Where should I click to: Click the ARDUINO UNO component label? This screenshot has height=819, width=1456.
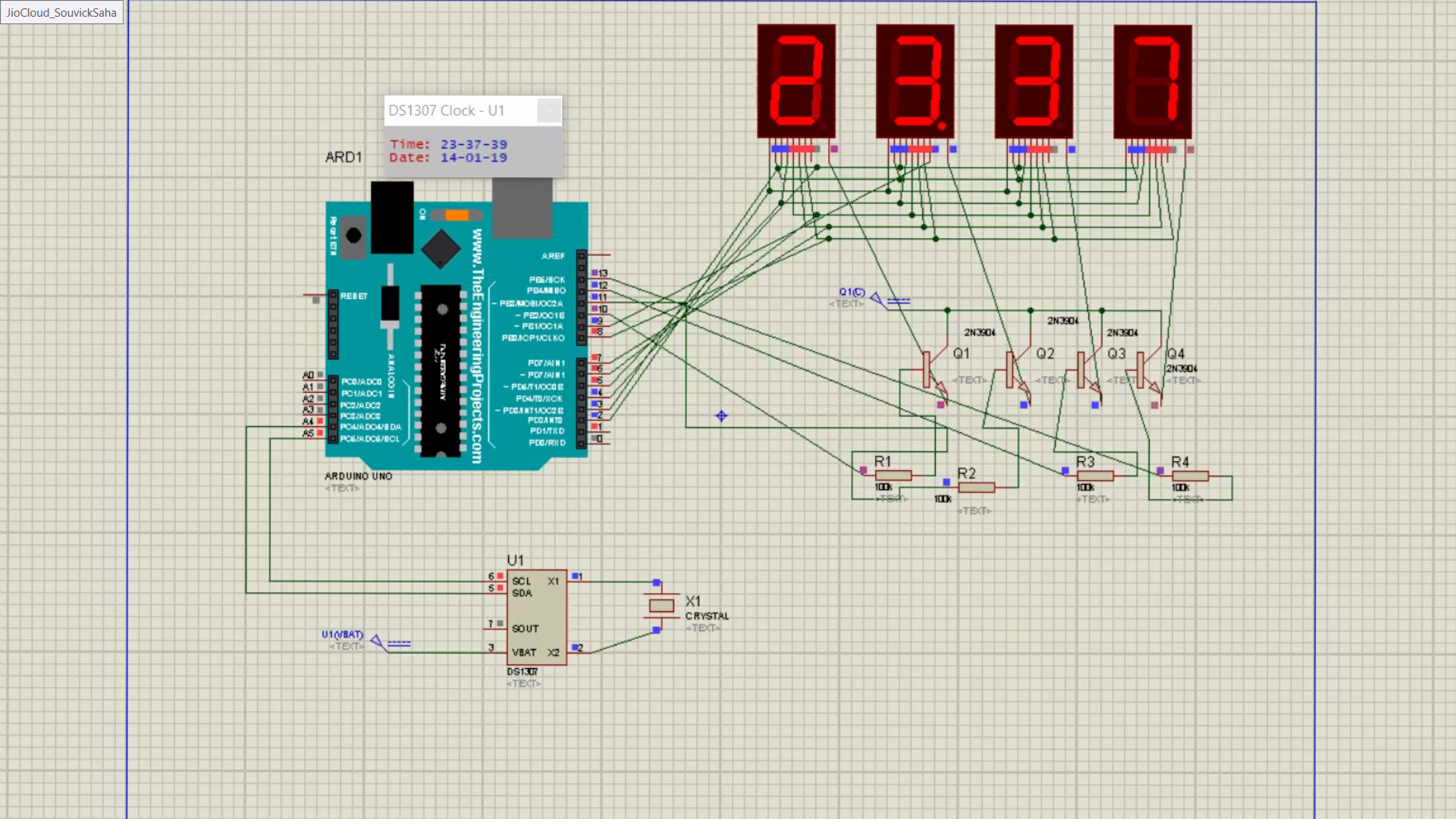click(358, 476)
